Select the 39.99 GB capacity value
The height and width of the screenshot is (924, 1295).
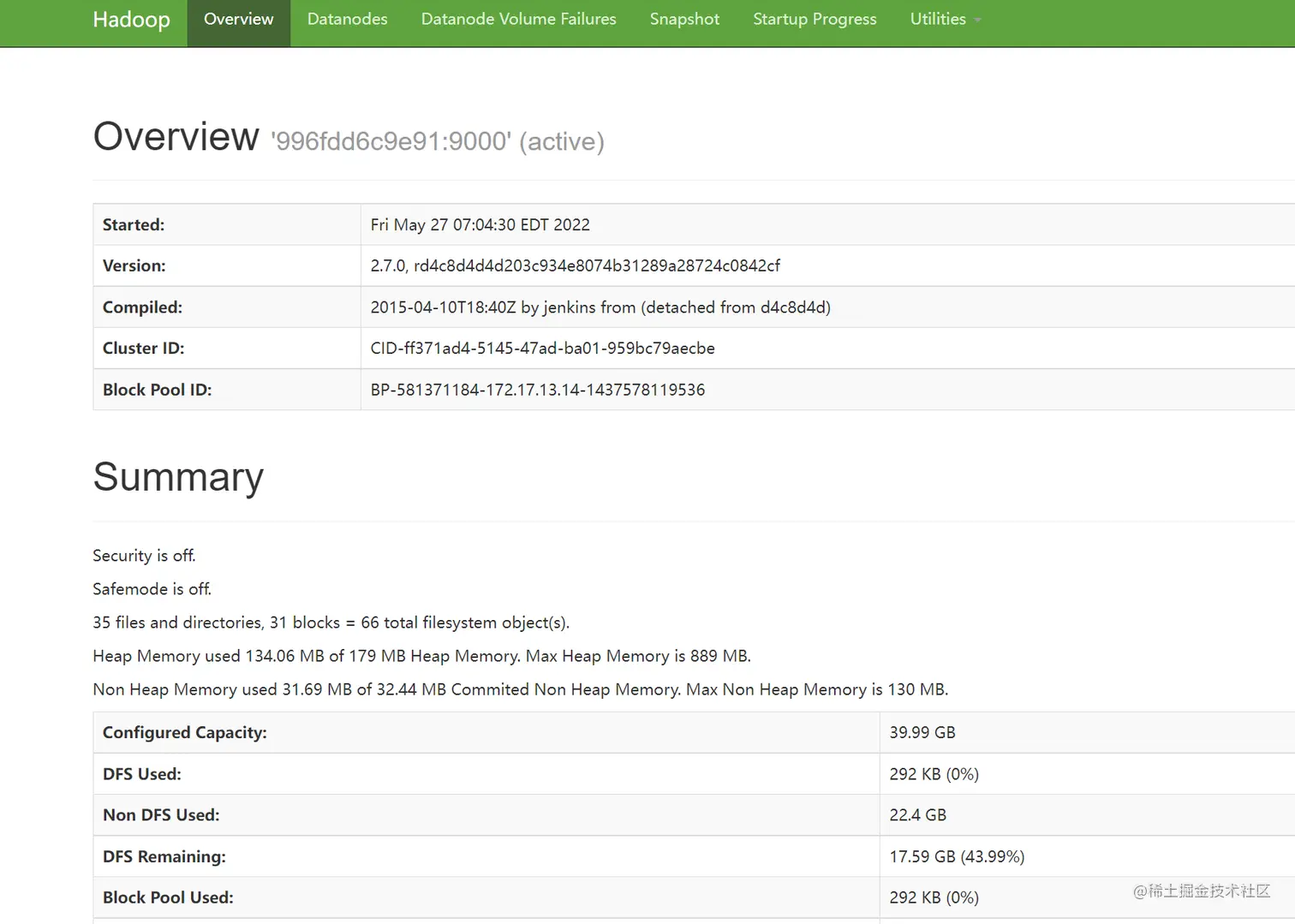pyautogui.click(x=922, y=733)
